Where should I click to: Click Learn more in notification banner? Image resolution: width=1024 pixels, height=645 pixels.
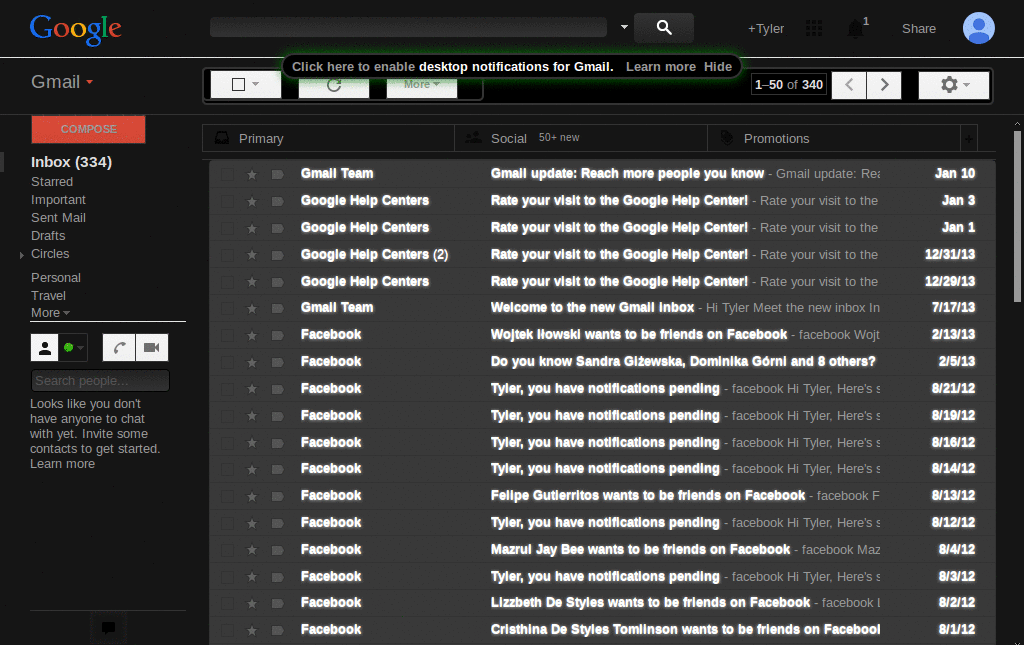[x=660, y=67]
